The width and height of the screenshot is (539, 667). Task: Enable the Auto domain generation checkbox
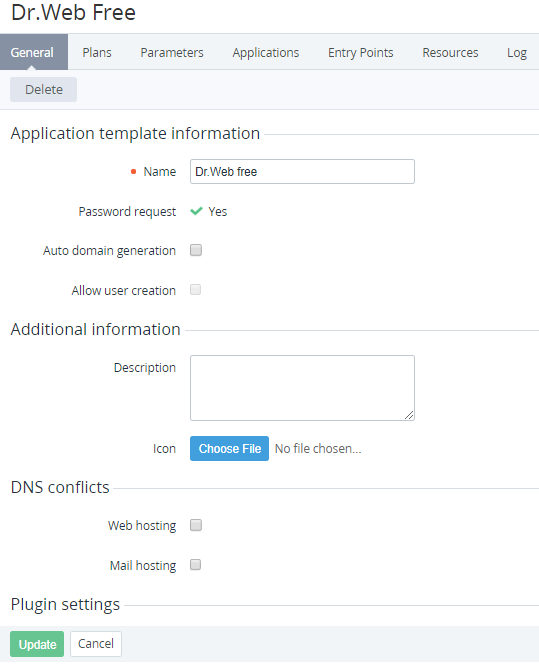coord(196,250)
